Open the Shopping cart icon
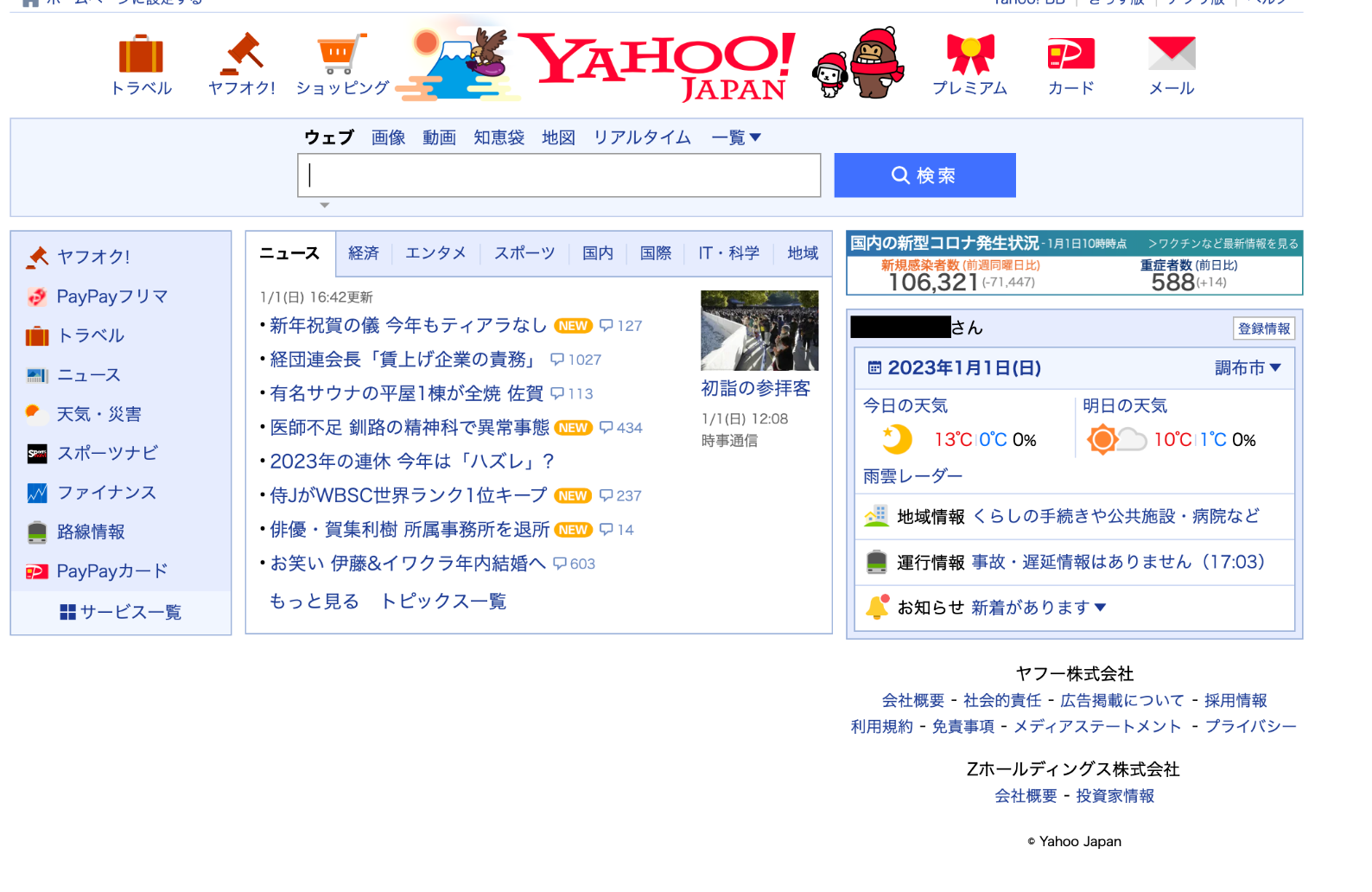 pos(341,54)
